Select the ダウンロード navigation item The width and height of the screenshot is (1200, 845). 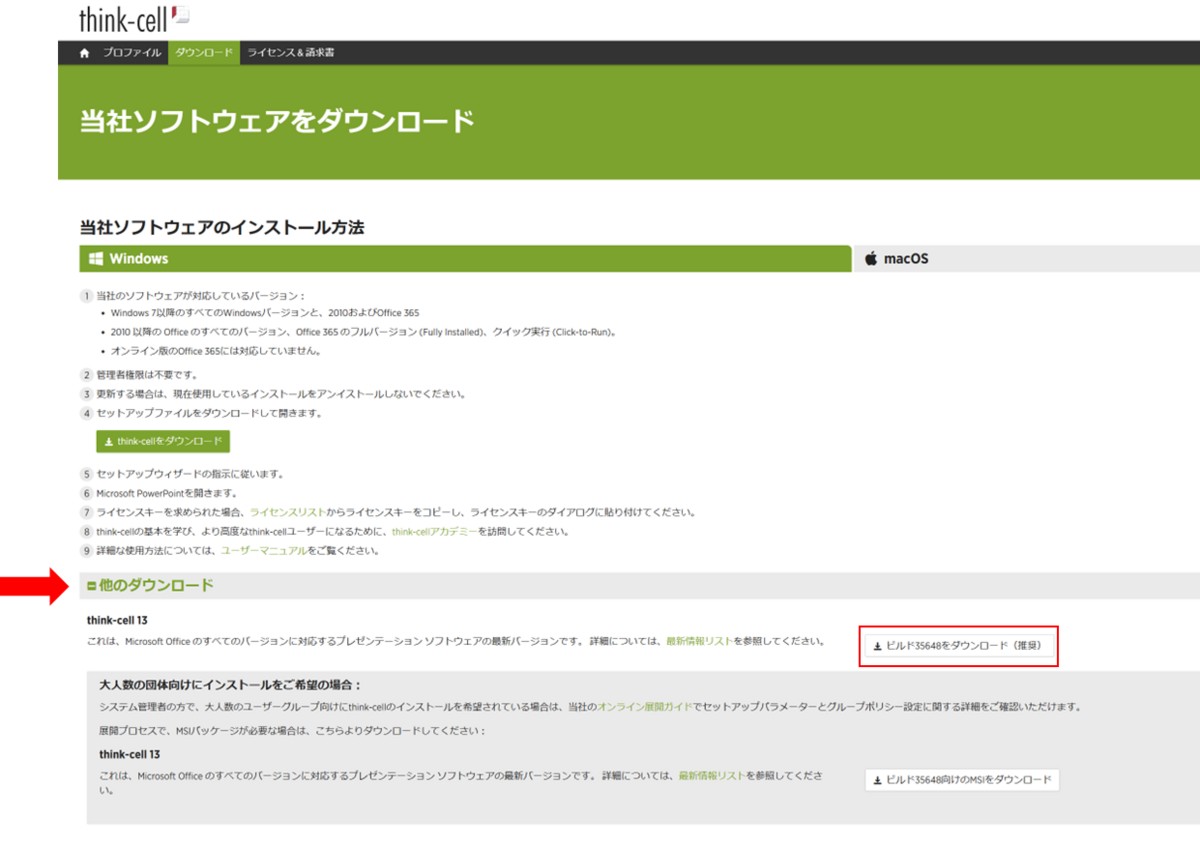click(204, 53)
